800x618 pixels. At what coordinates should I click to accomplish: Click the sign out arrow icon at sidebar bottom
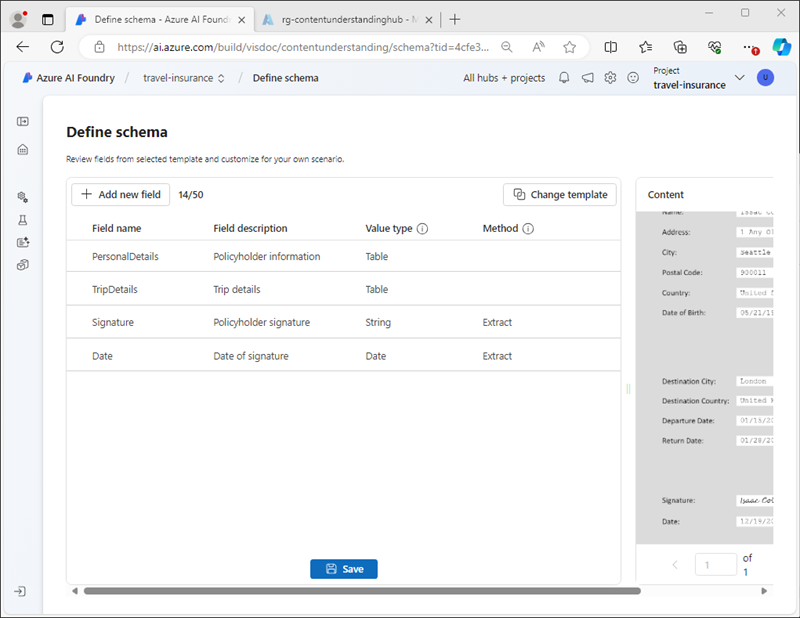[x=20, y=591]
